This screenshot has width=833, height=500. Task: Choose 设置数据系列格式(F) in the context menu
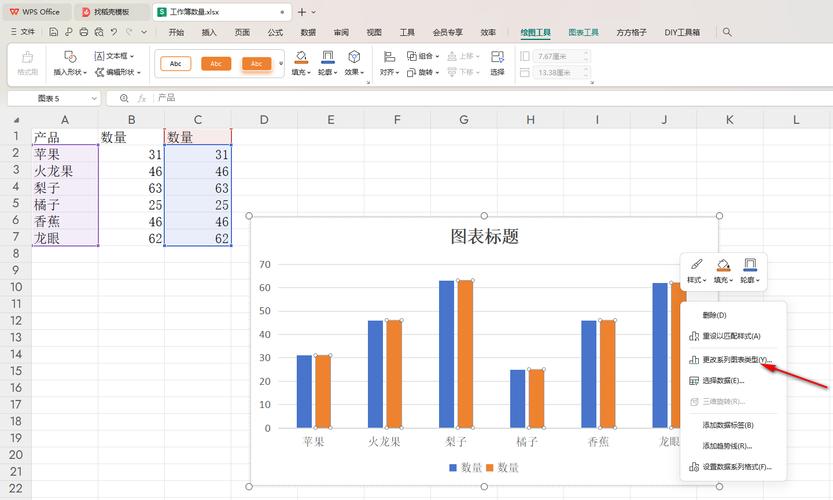(733, 467)
